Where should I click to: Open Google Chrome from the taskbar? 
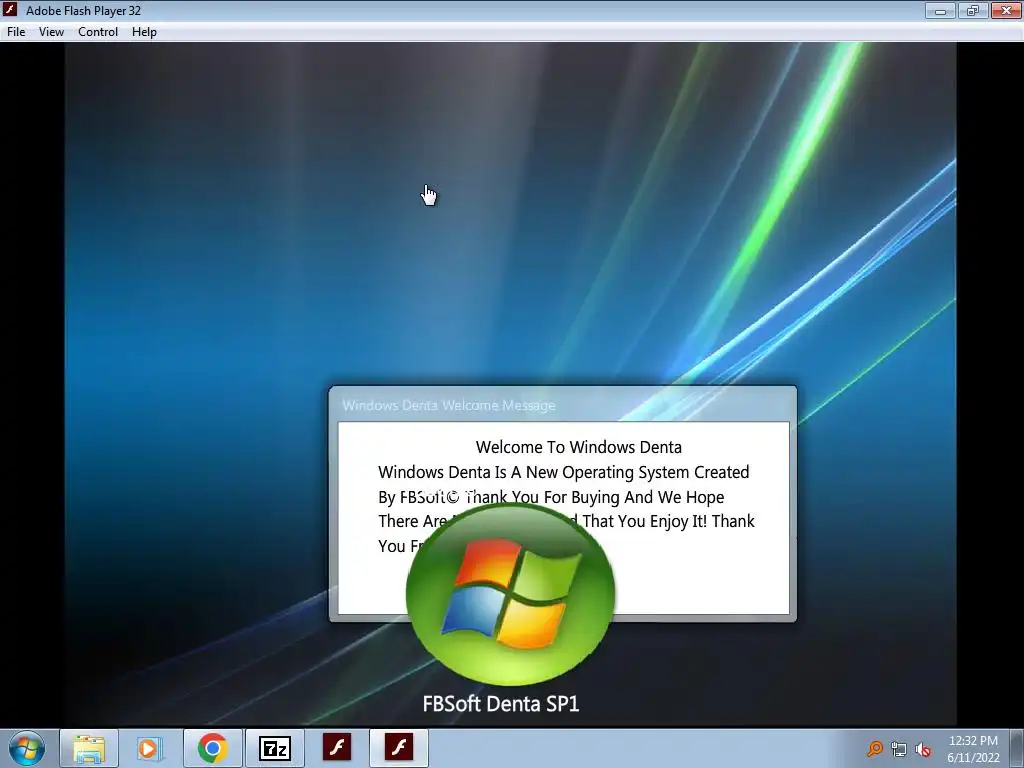pos(212,748)
